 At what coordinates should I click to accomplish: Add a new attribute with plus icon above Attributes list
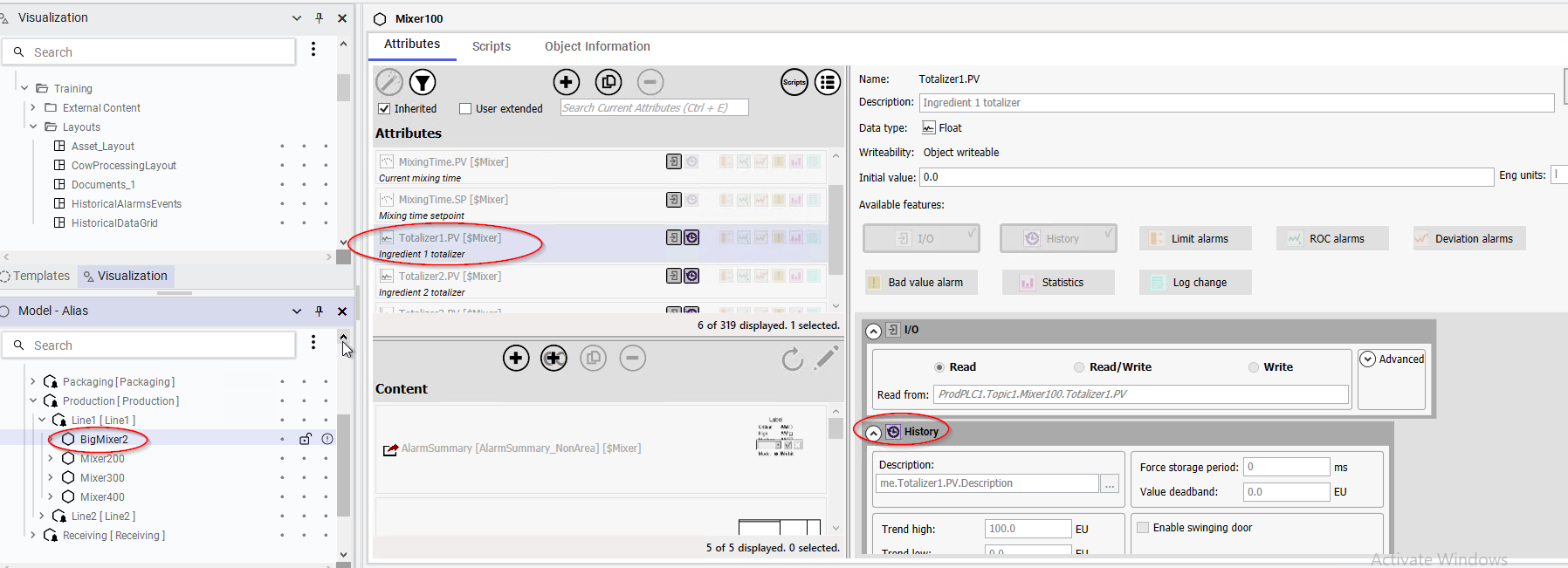pyautogui.click(x=567, y=82)
